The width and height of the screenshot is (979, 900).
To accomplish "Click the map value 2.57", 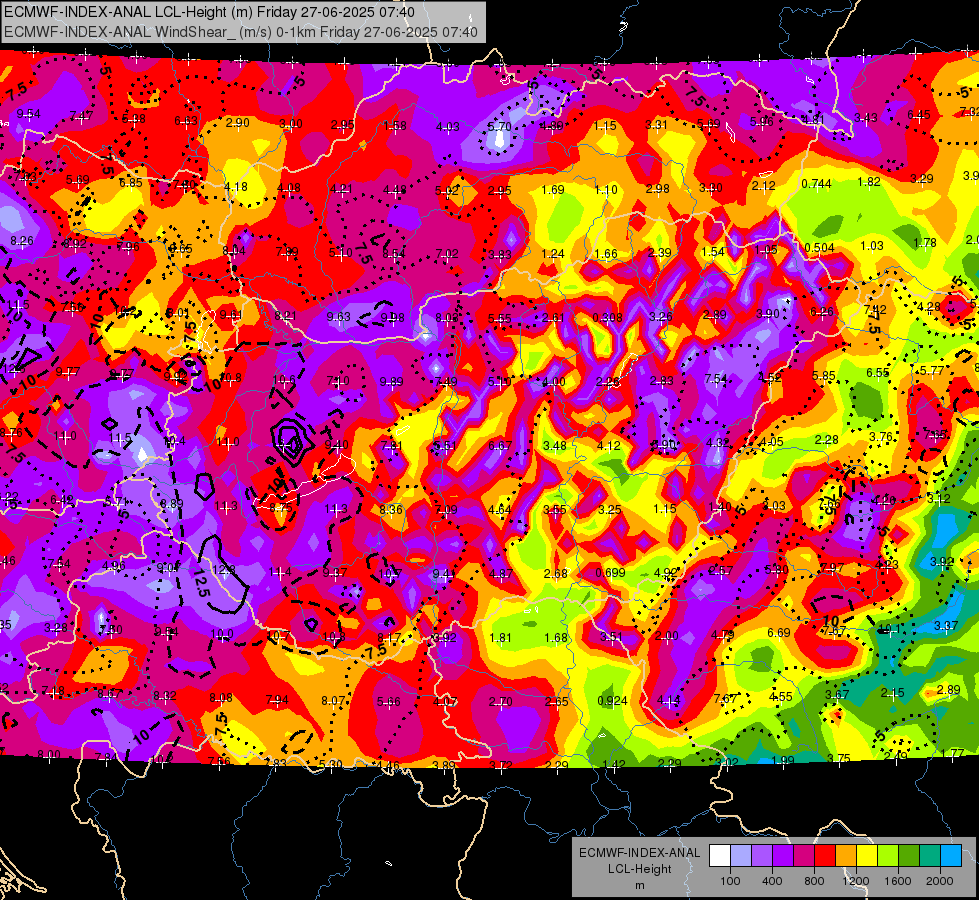I will 721,571.
